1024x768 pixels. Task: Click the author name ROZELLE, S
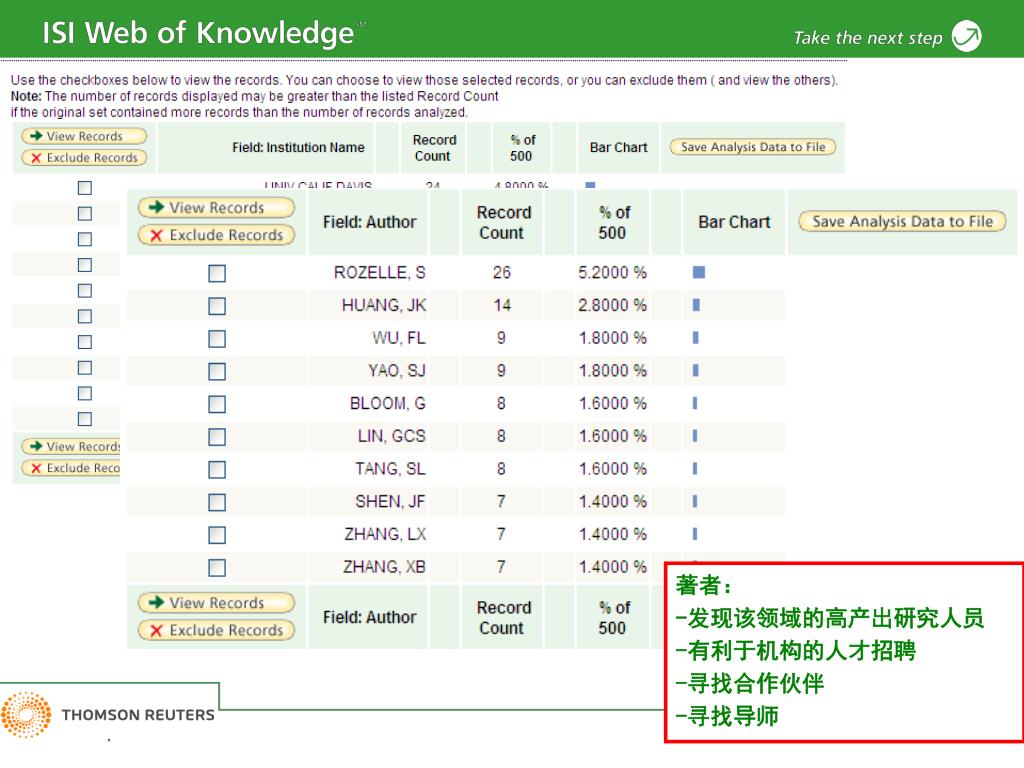coord(379,272)
